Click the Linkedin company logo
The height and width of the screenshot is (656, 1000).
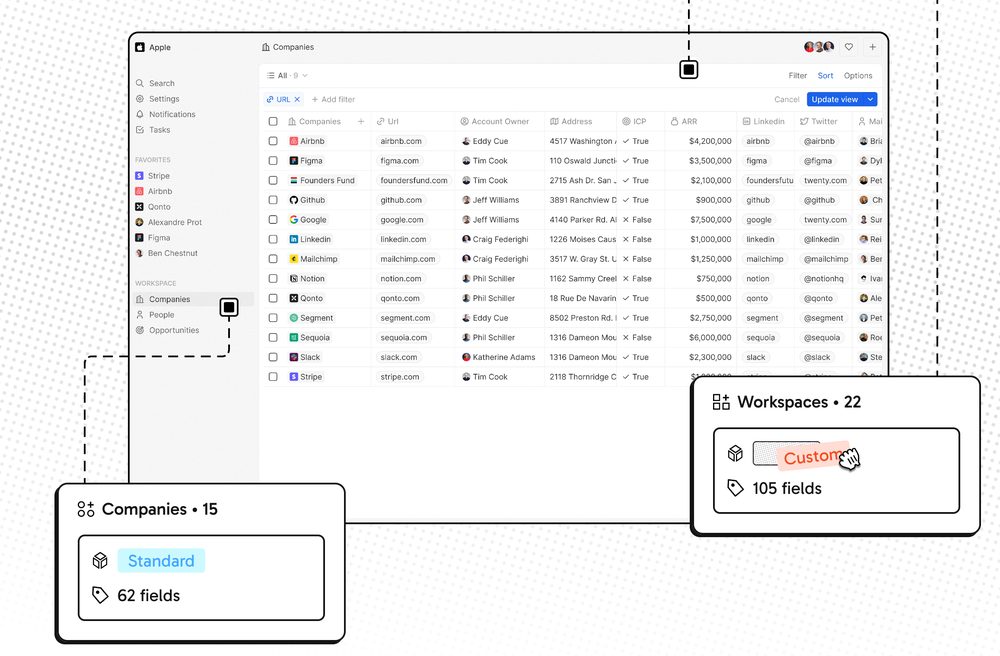[x=293, y=239]
